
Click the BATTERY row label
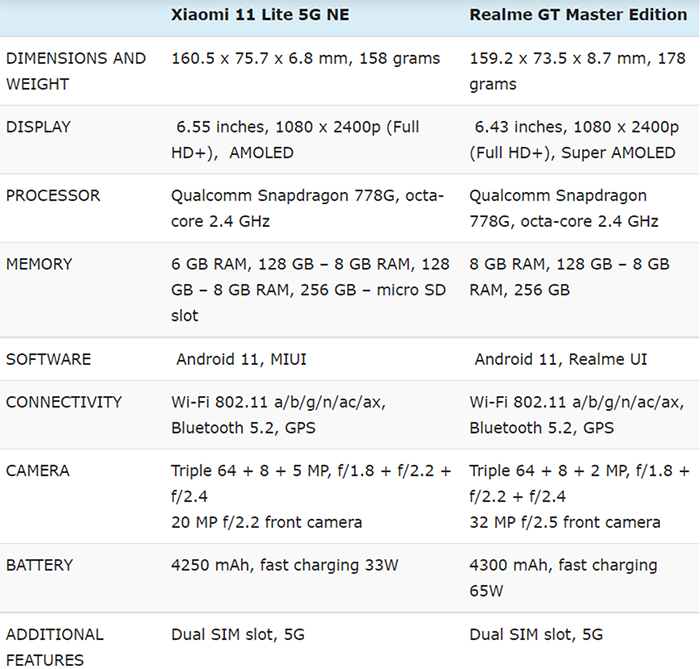click(x=39, y=565)
